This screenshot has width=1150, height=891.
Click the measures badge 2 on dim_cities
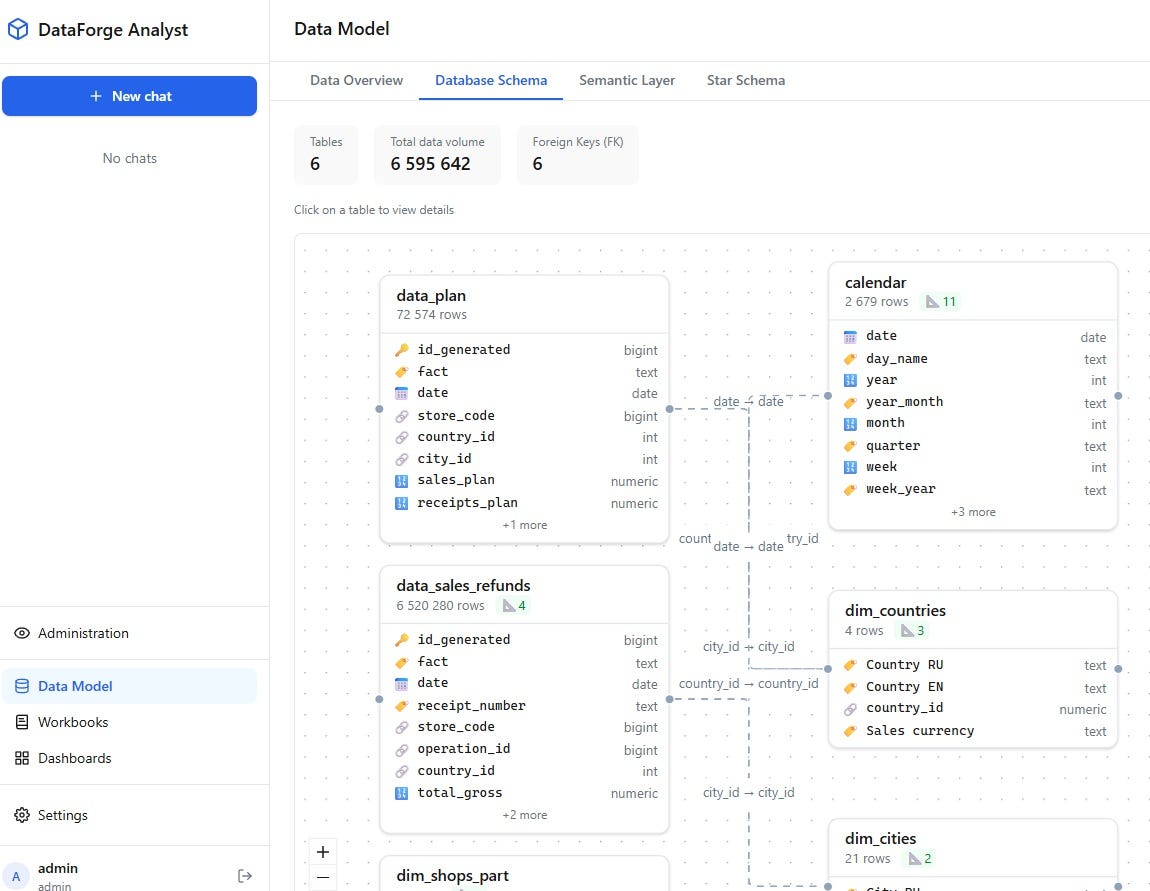pyautogui.click(x=920, y=859)
